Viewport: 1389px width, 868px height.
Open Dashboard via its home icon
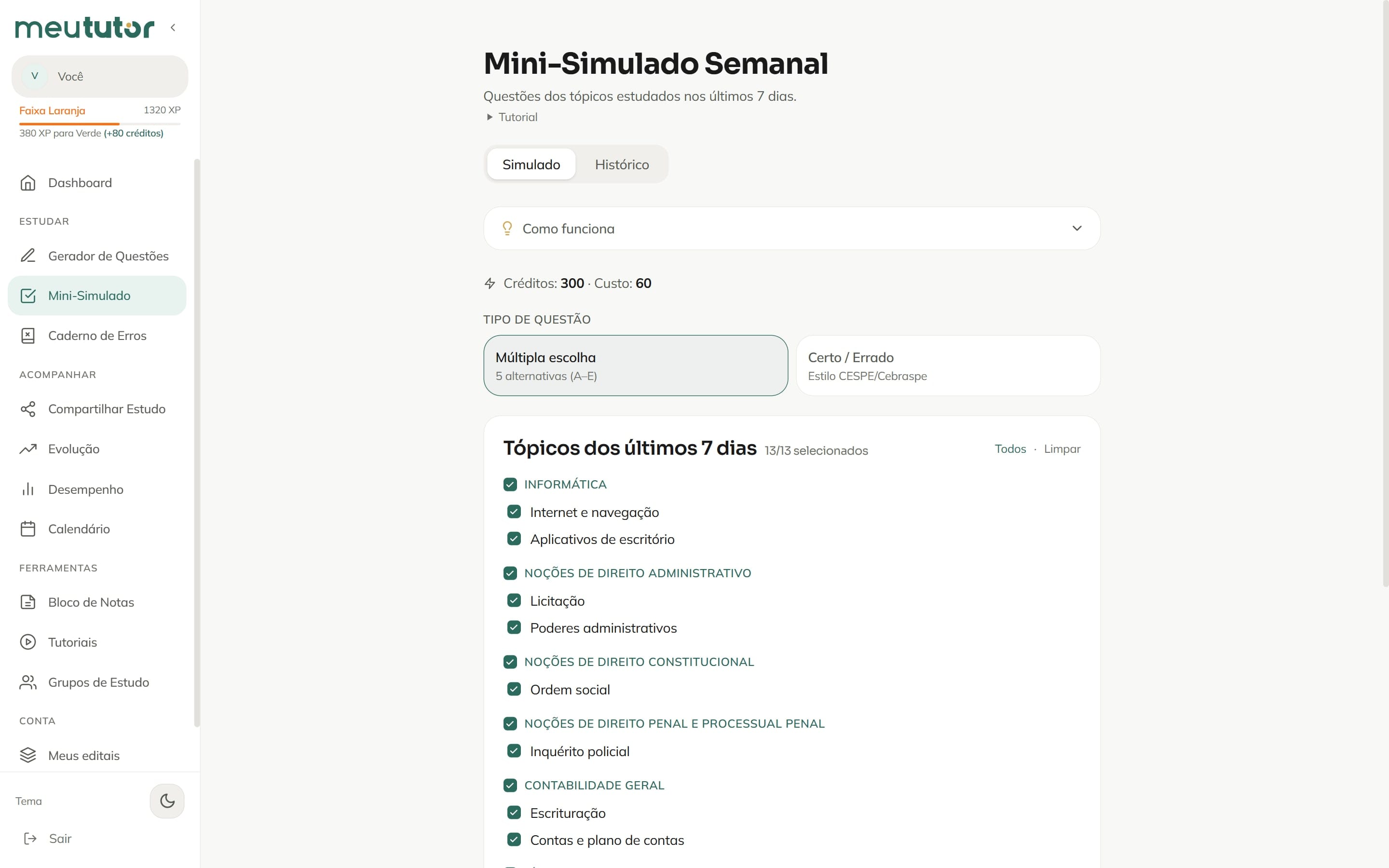(x=28, y=183)
